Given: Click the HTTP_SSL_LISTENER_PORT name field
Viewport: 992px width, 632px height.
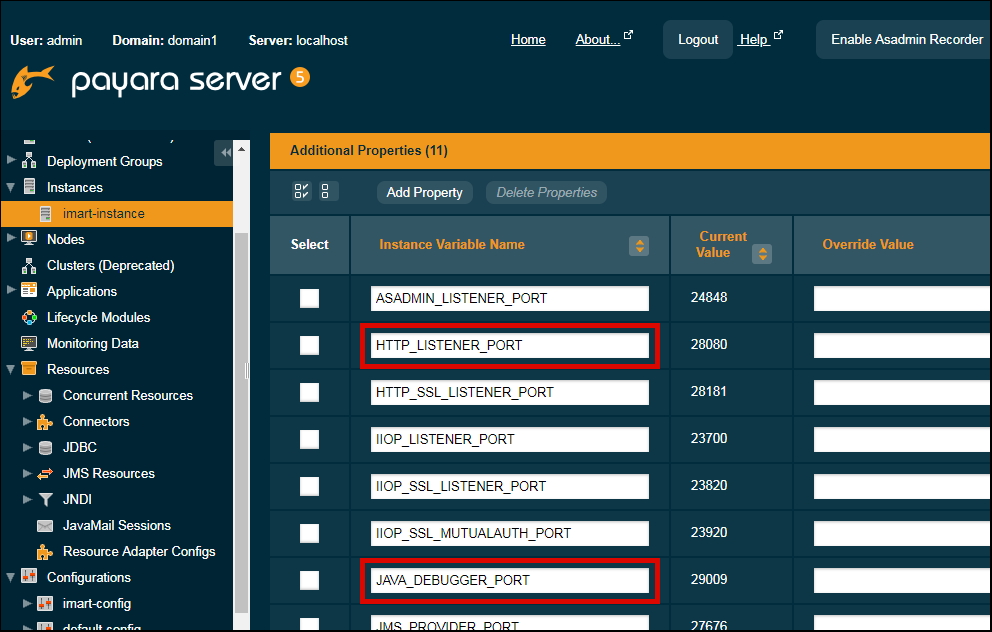Looking at the screenshot, I should (x=509, y=392).
